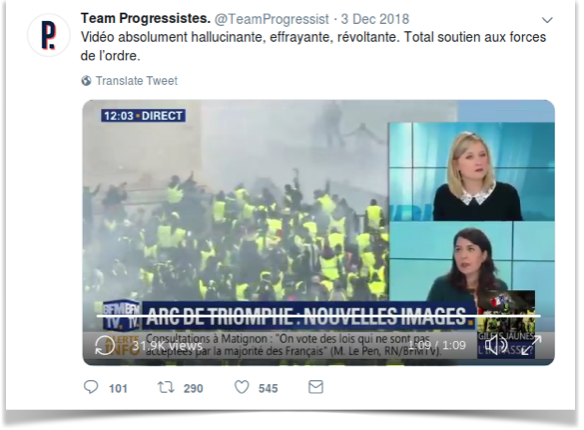The width and height of the screenshot is (584, 430).
Task: Click the 1:09 / 1:09 time display
Action: [437, 345]
